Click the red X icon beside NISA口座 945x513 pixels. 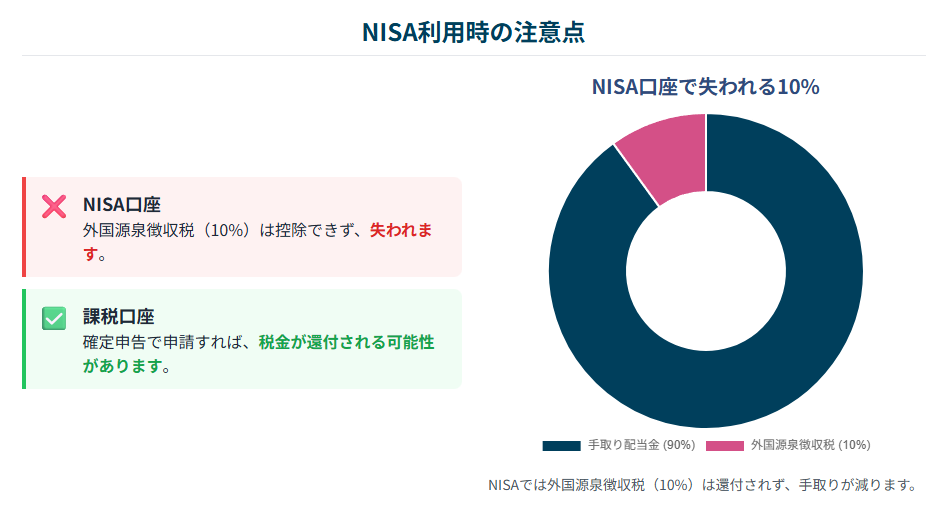tap(54, 206)
